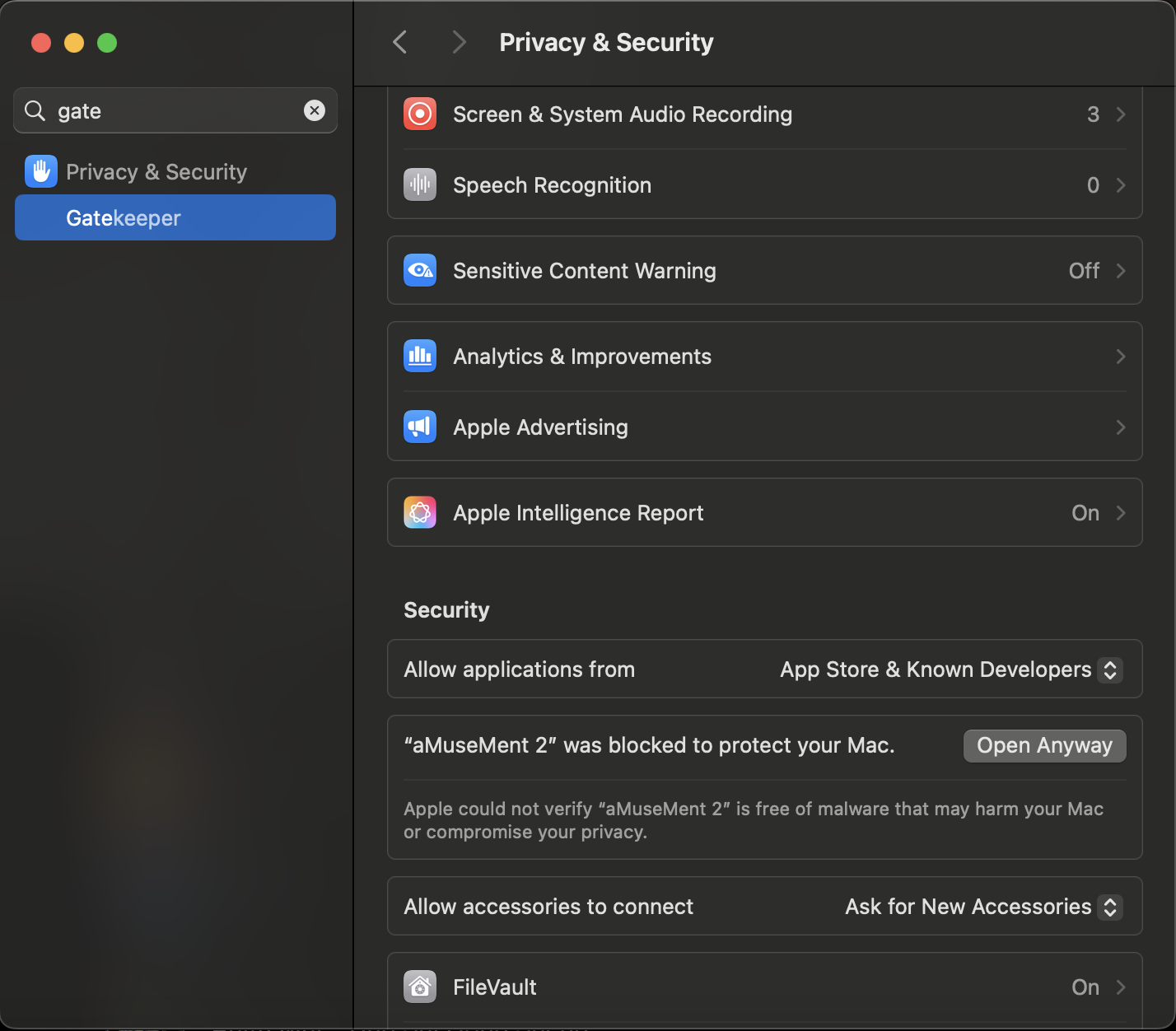This screenshot has width=1176, height=1031.
Task: Expand Screen & System Audio Recording chevron
Action: (1121, 114)
